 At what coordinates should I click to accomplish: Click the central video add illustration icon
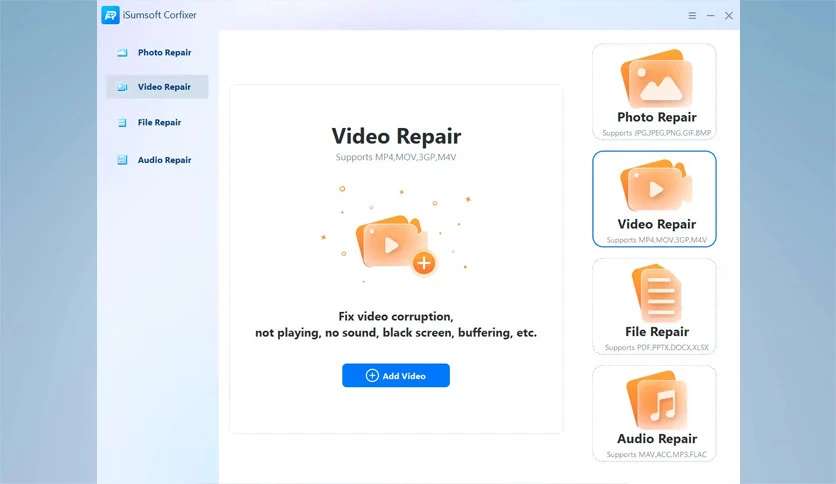396,244
